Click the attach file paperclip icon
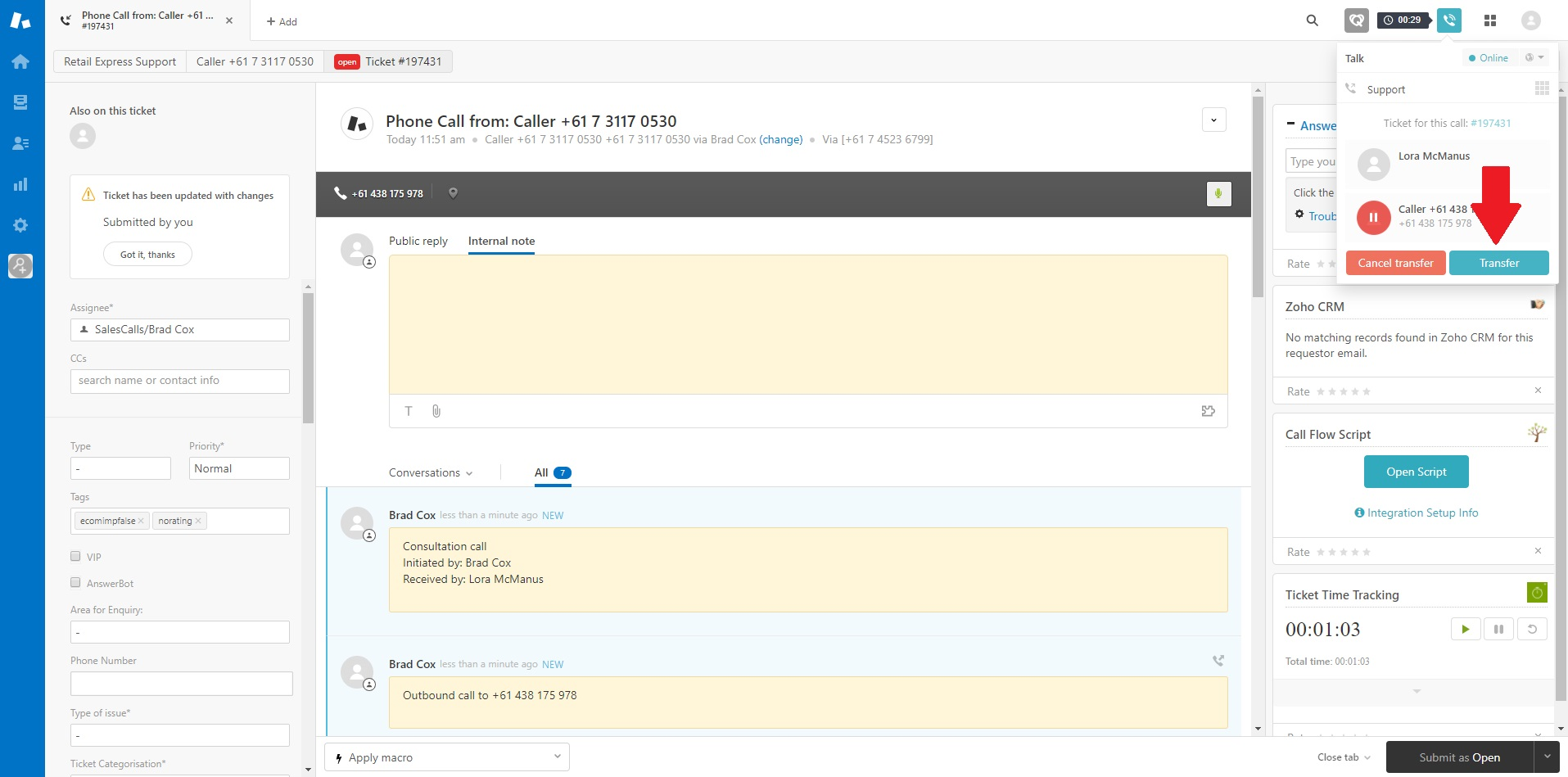The image size is (1568, 777). click(436, 411)
